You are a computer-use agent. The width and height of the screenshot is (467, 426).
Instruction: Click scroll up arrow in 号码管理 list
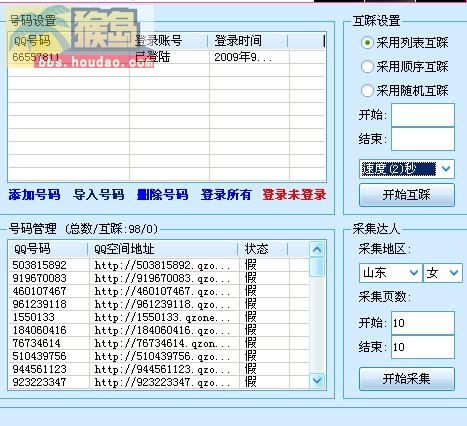pos(317,249)
